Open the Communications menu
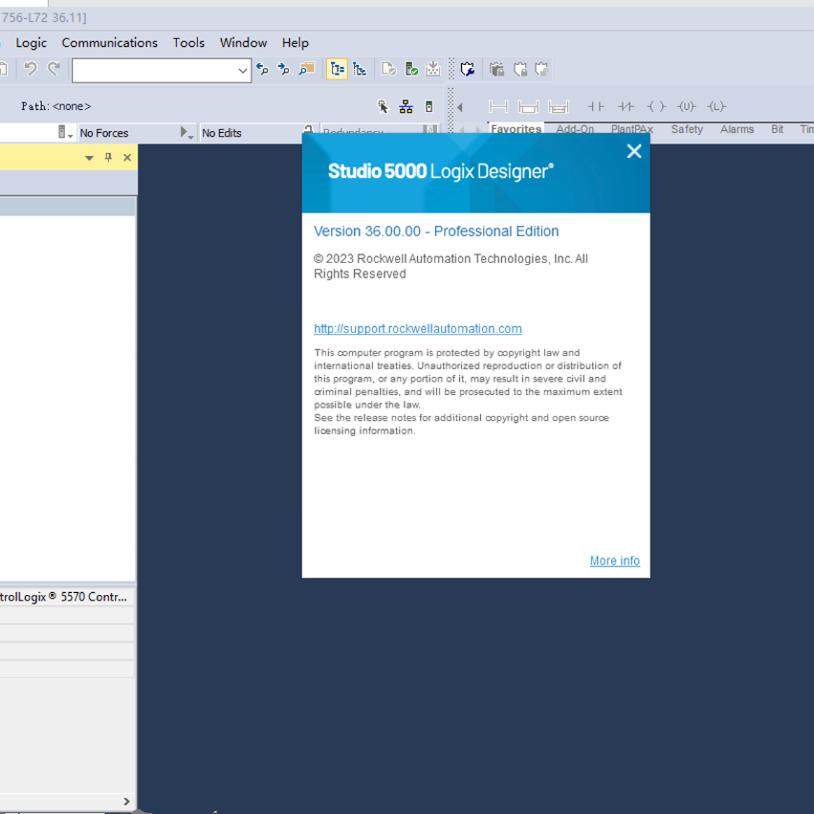 pyautogui.click(x=110, y=43)
